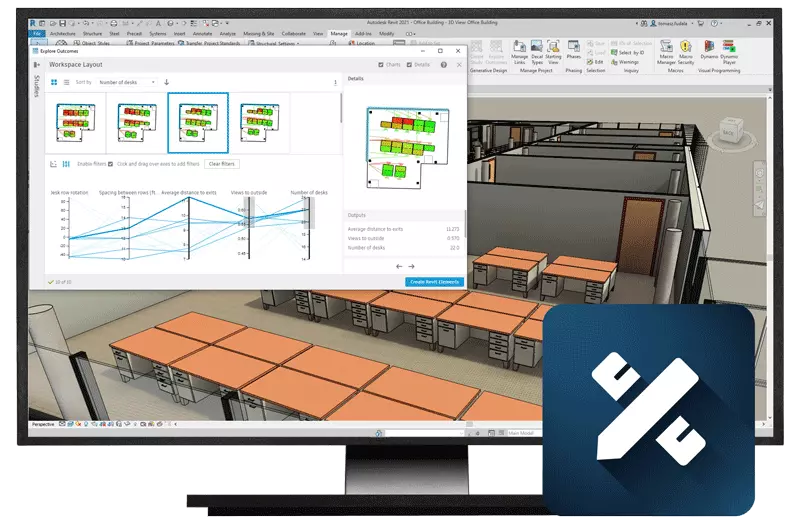Viewport: 800px width, 530px height.
Task: Select scatter plot chart type icon
Action: (x=54, y=164)
